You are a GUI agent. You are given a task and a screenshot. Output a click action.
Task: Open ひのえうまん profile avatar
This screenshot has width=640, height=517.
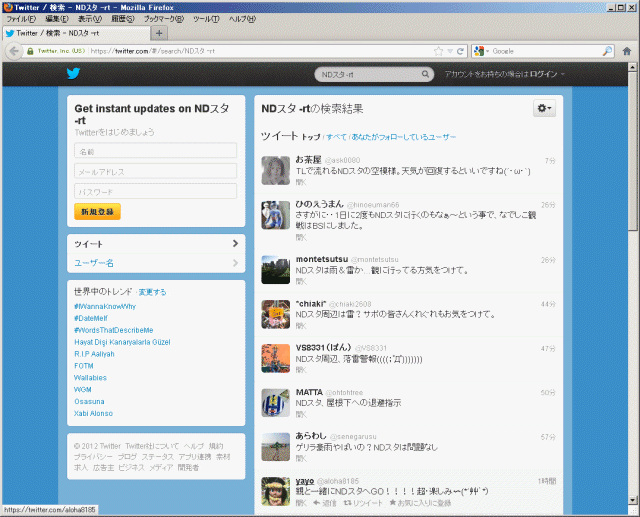tap(276, 215)
